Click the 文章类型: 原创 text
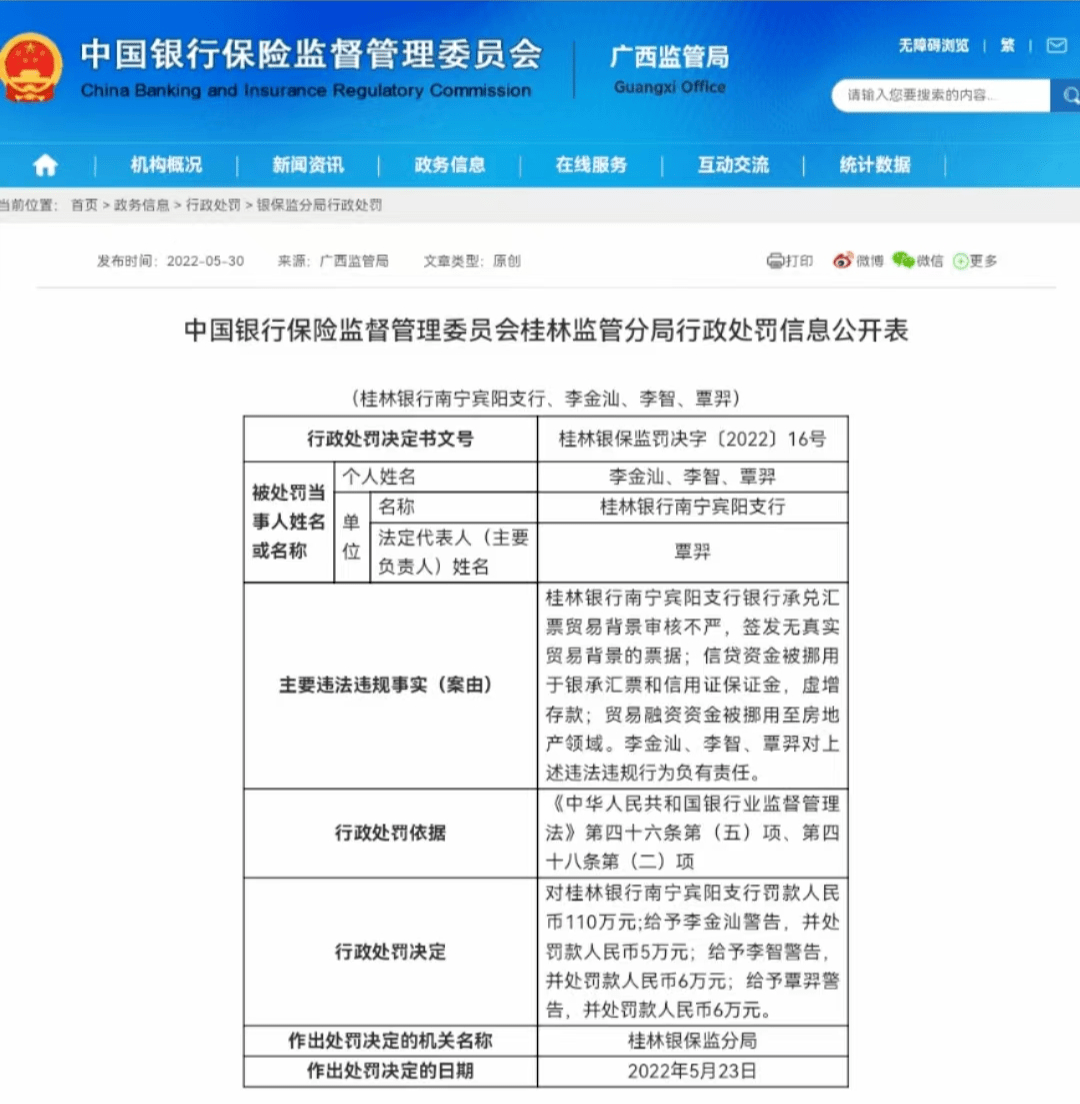The height and width of the screenshot is (1104, 1080). pyautogui.click(x=472, y=261)
